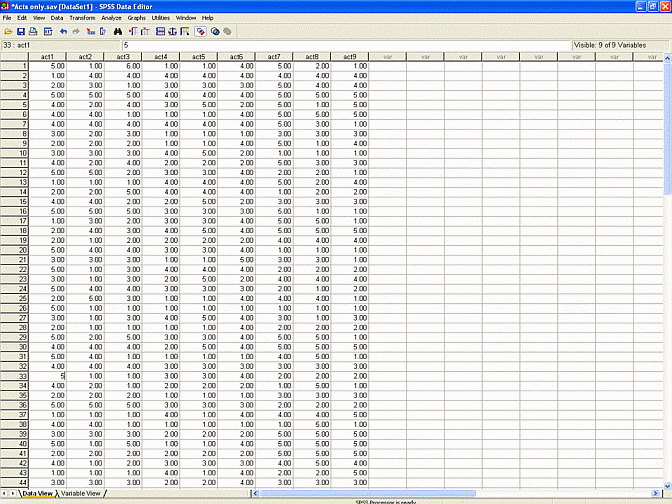Image resolution: width=672 pixels, height=504 pixels.
Task: Undo the last action with the blue arrow
Action: point(63,31)
